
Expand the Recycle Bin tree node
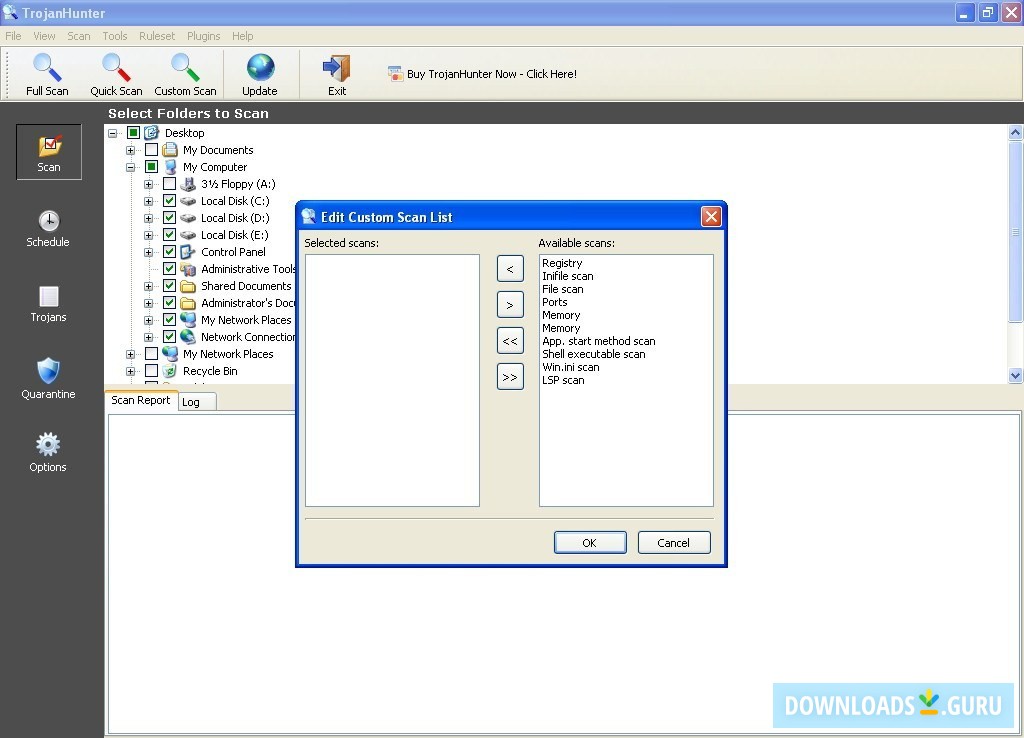click(x=131, y=371)
